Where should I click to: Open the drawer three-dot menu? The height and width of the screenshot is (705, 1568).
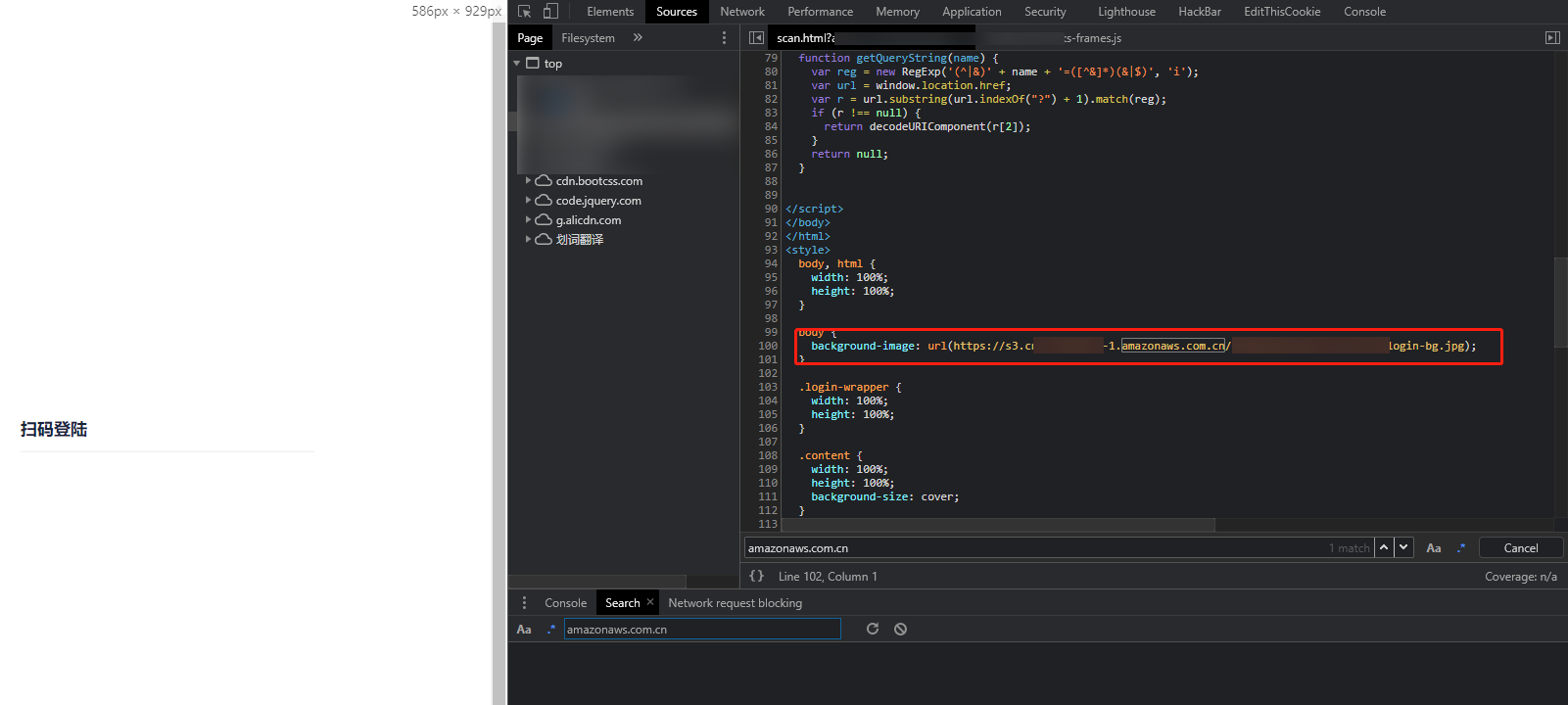[x=524, y=603]
